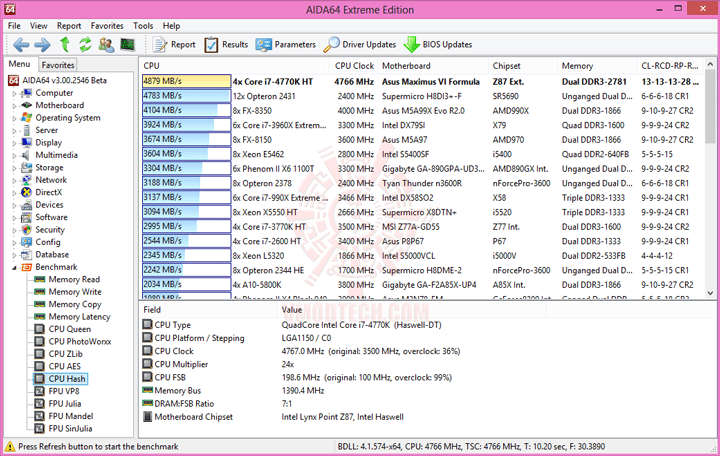Viewport: 720px width, 456px height.
Task: Sort by the CPU Clock column header
Action: (x=354, y=66)
